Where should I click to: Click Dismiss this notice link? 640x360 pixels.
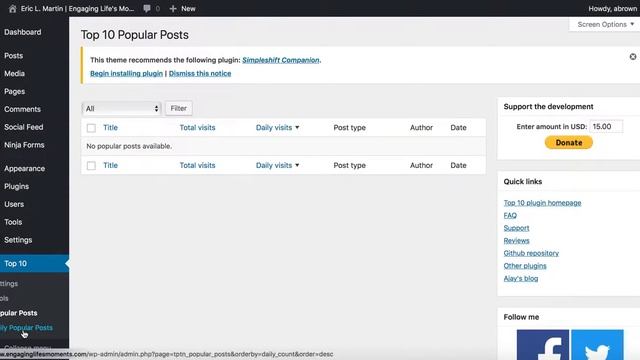200,73
